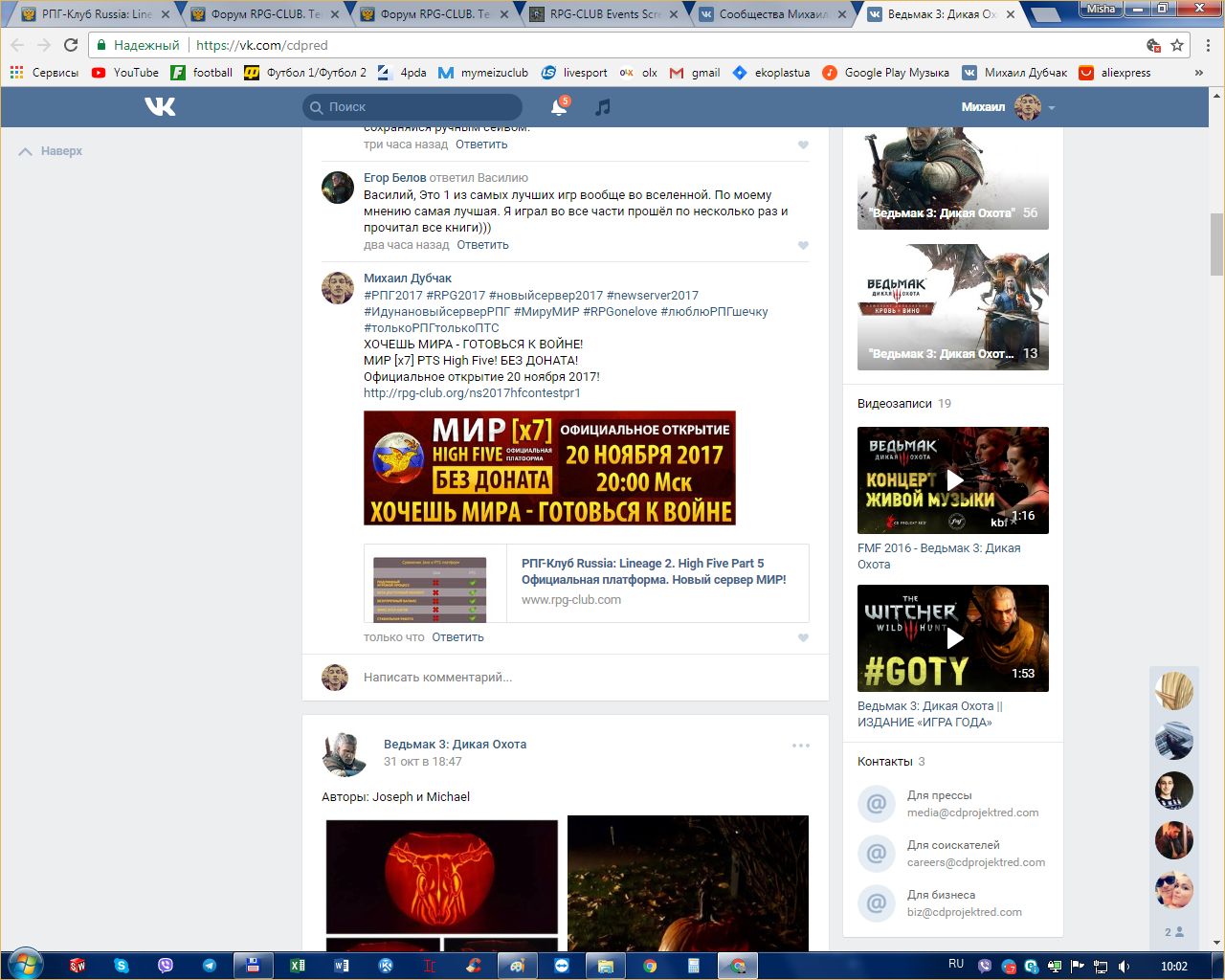Click the post date 31 окт в 18:47
1225x980 pixels.
pyautogui.click(x=422, y=762)
